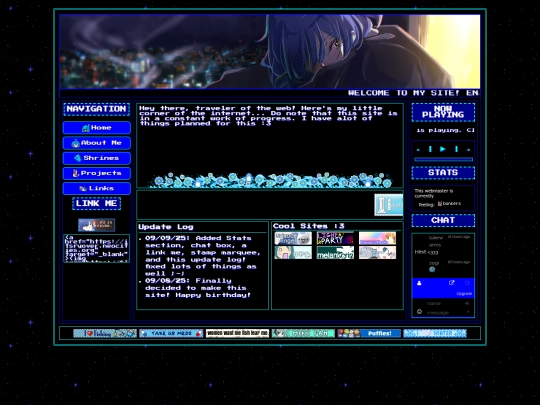Click the NOW PLAYING header label

pos(443,112)
